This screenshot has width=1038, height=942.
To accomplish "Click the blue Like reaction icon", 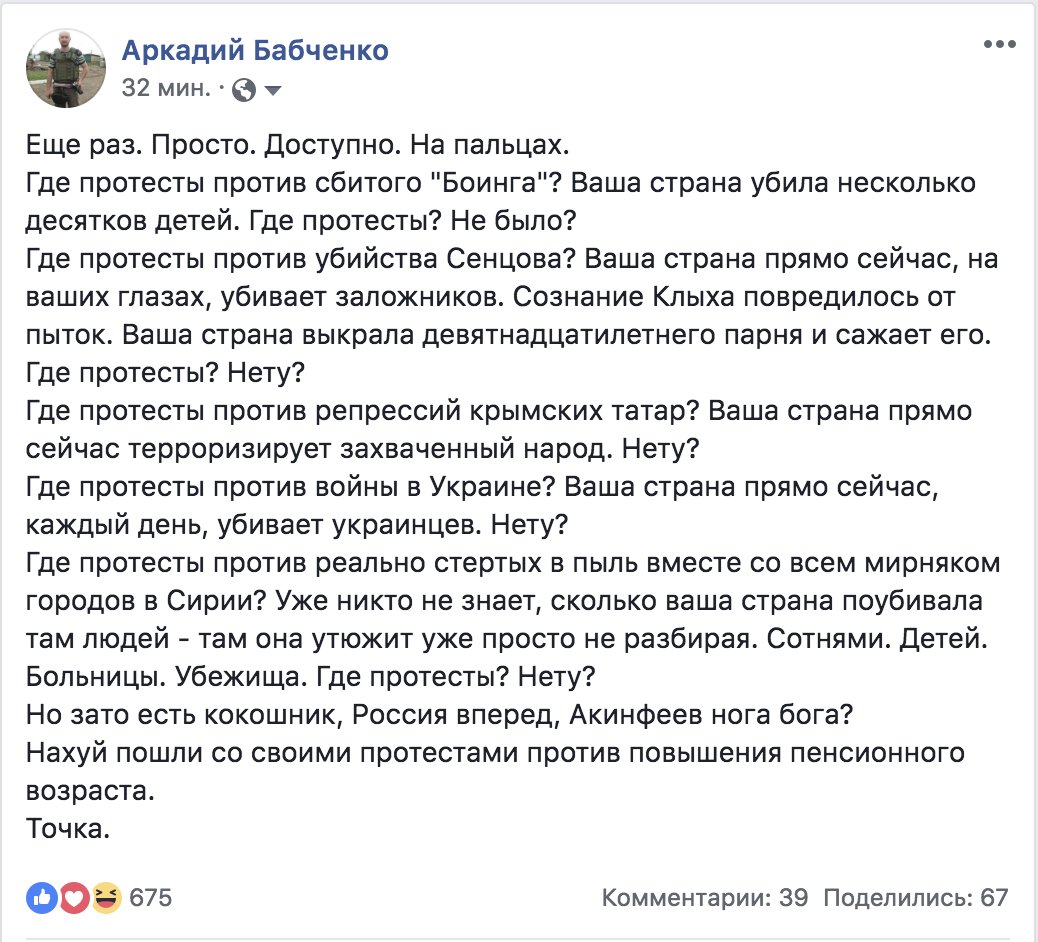I will point(42,898).
